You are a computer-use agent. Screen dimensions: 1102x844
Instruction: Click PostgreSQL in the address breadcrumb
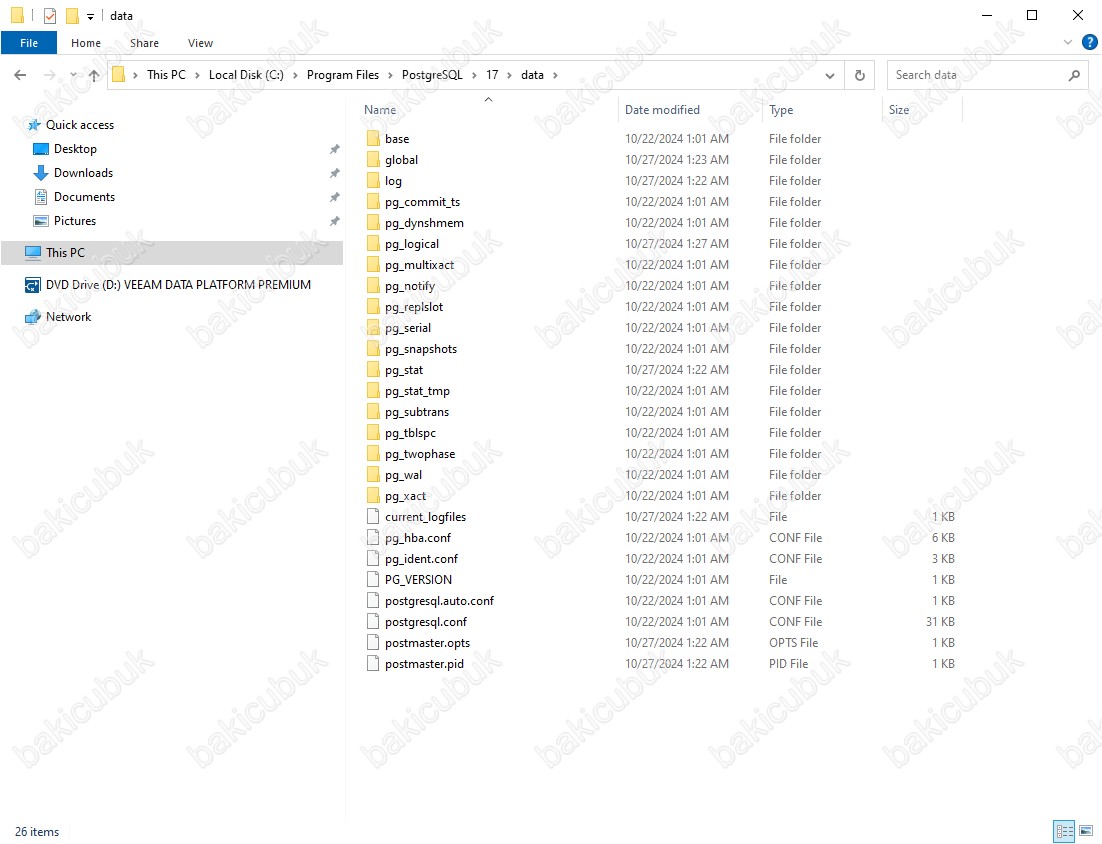click(x=432, y=75)
